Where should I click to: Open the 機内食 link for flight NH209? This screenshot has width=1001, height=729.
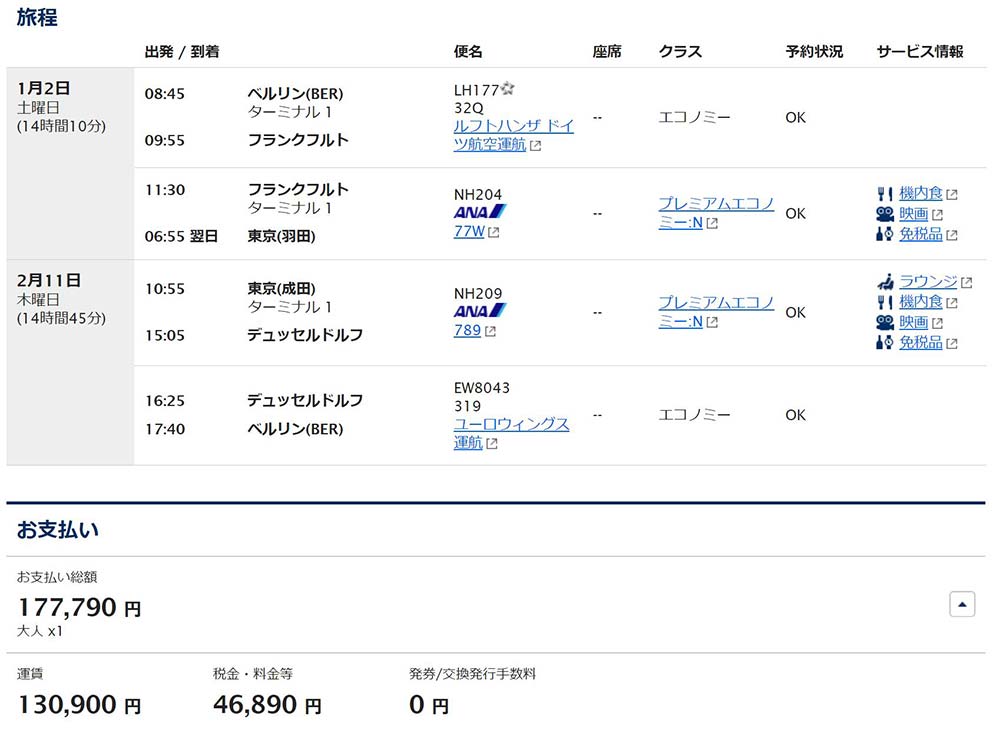coord(921,301)
